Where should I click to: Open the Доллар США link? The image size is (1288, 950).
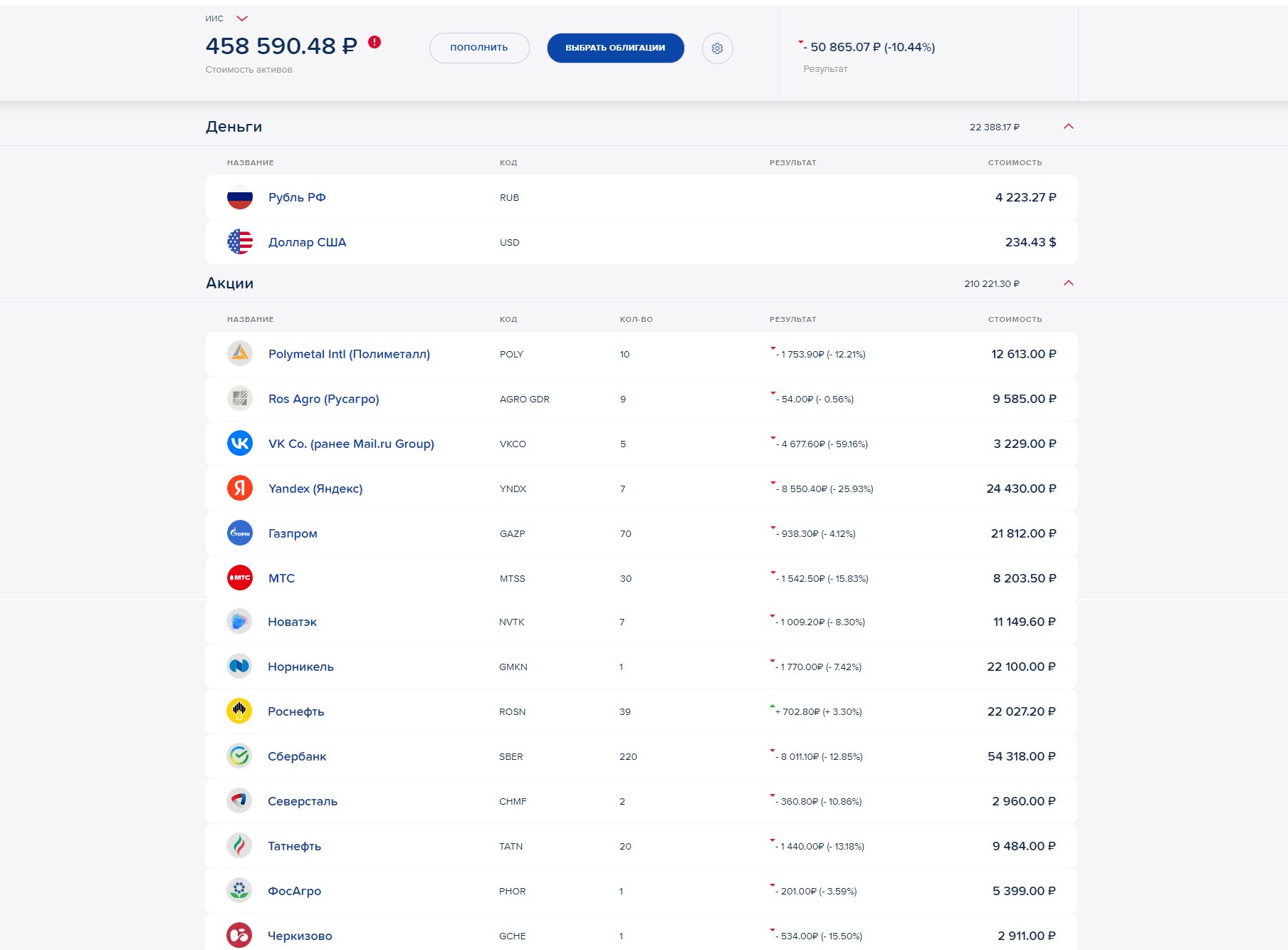pos(307,242)
